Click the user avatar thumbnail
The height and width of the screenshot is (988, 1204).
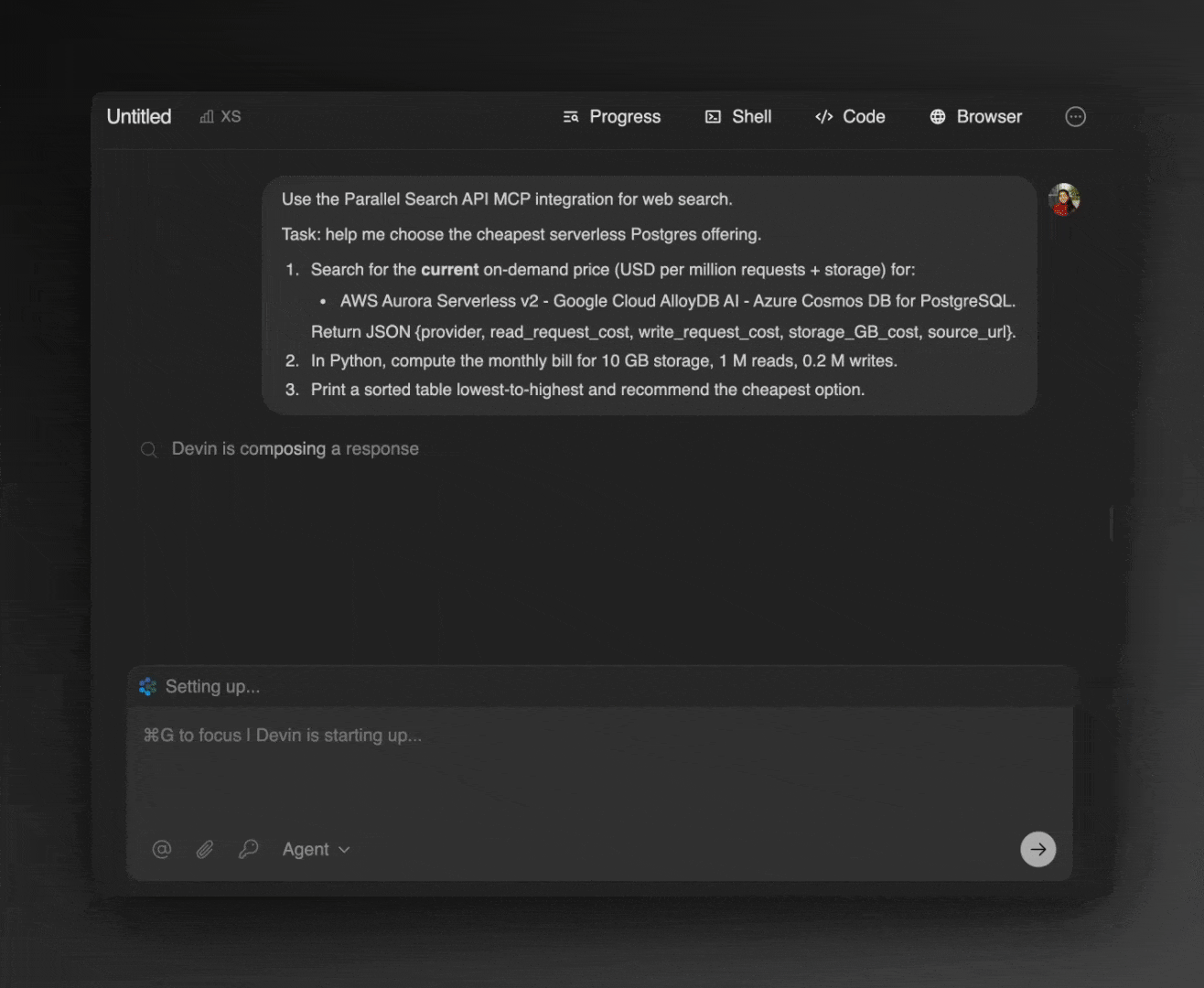tap(1063, 199)
